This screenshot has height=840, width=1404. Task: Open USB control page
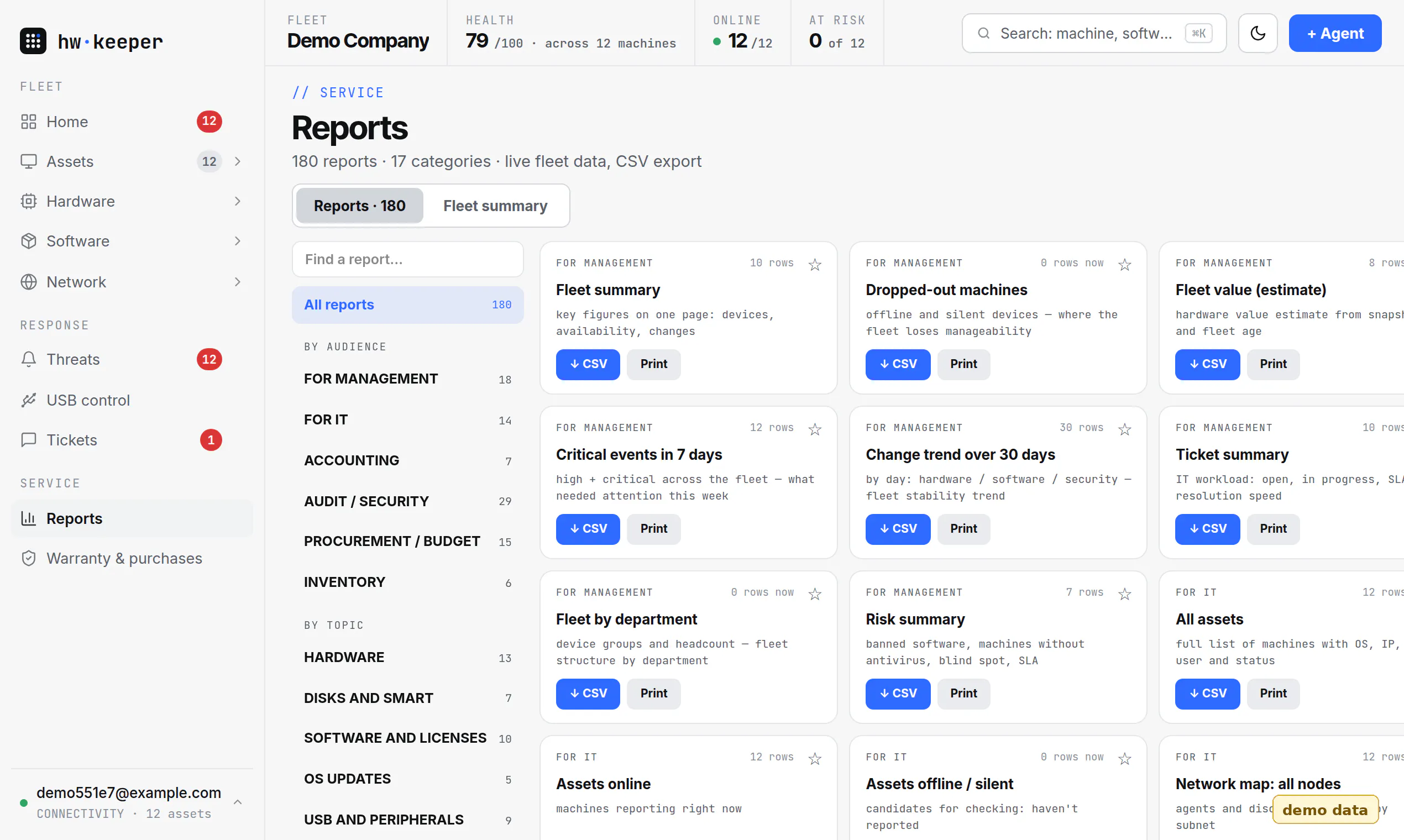click(132, 400)
